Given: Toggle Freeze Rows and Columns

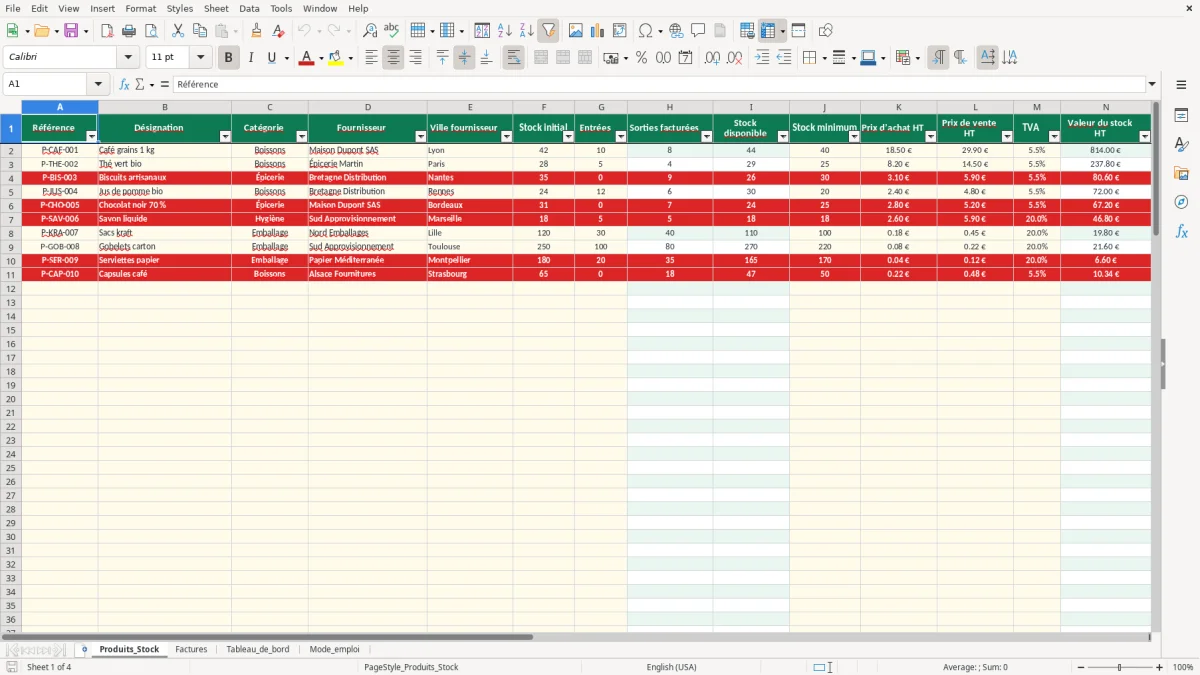Looking at the screenshot, I should 768,31.
